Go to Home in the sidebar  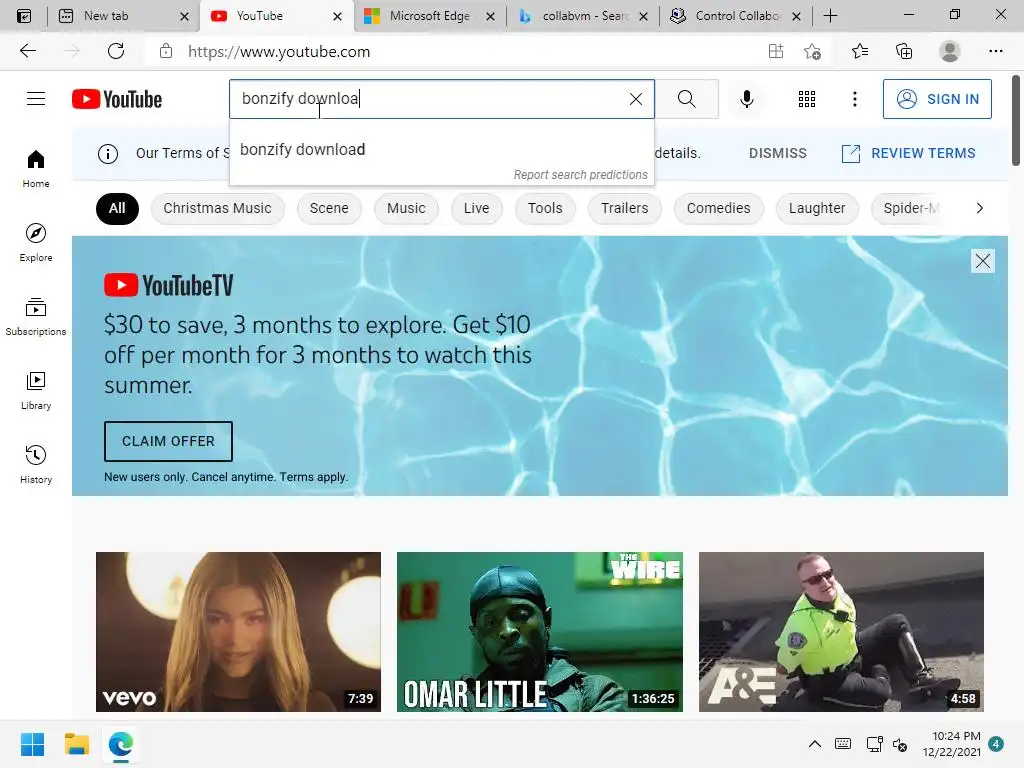(36, 168)
